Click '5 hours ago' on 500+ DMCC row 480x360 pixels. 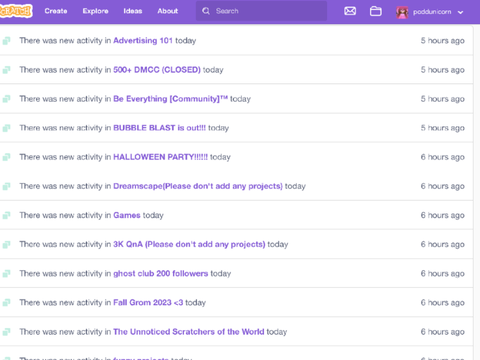click(442, 70)
